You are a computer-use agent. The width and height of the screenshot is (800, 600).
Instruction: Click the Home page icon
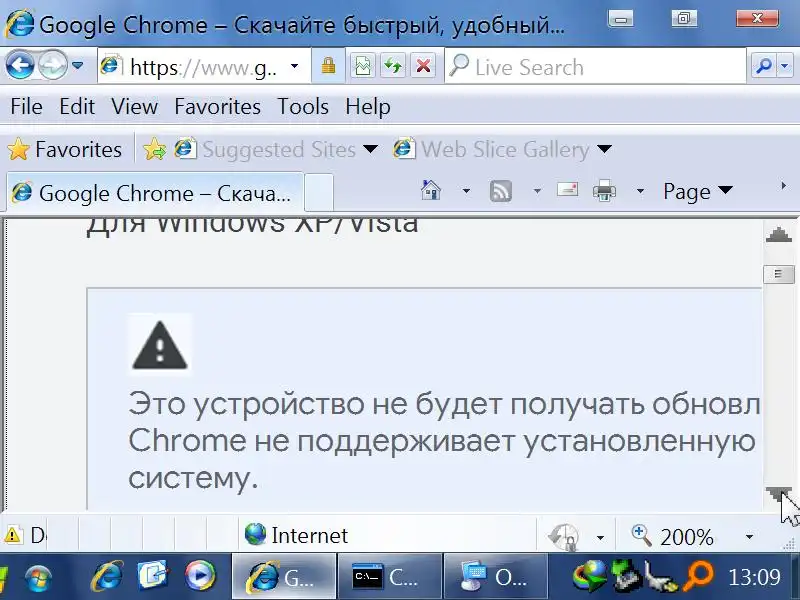[x=431, y=191]
